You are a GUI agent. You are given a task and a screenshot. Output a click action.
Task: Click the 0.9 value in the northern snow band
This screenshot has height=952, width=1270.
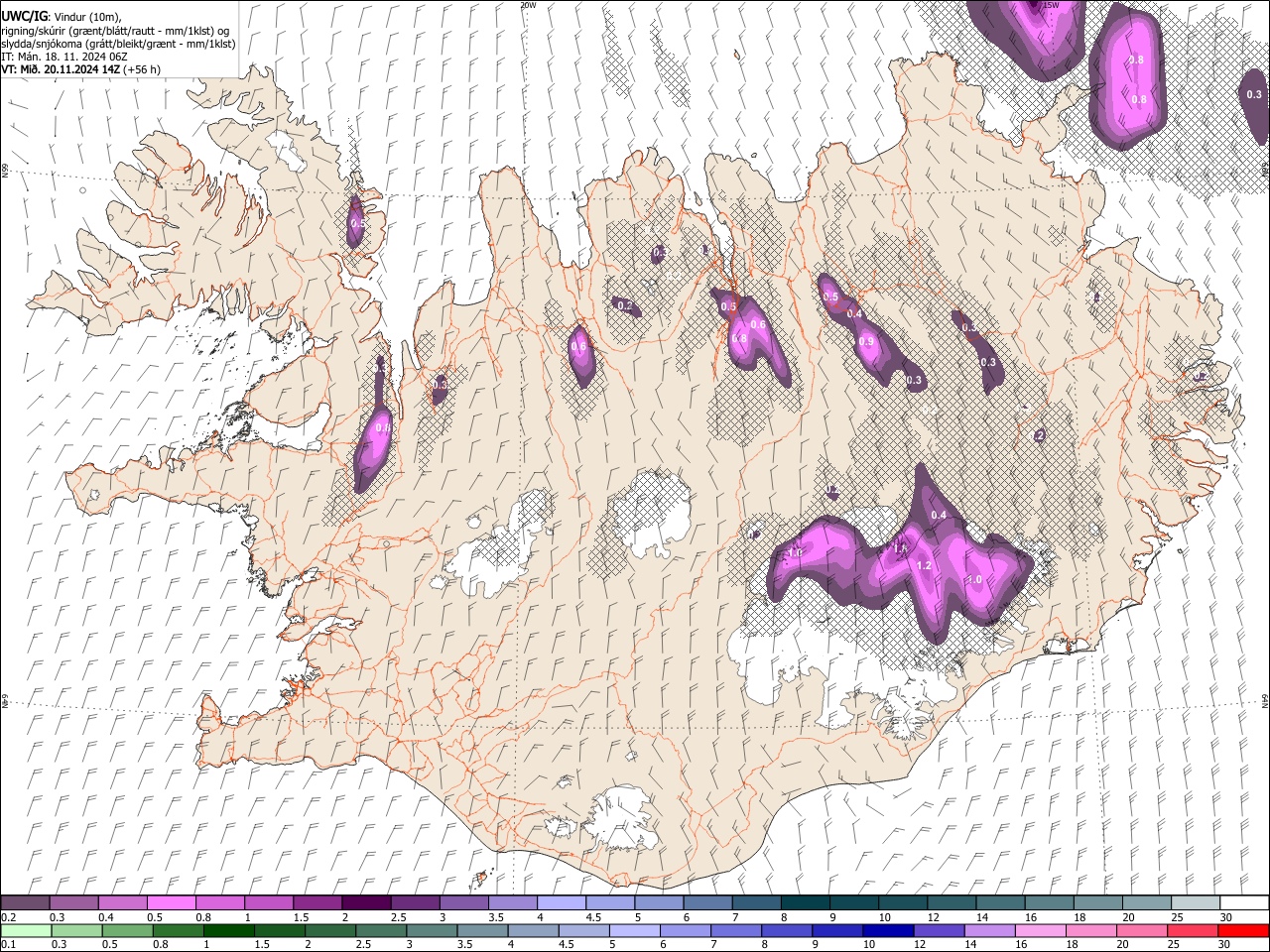866,342
